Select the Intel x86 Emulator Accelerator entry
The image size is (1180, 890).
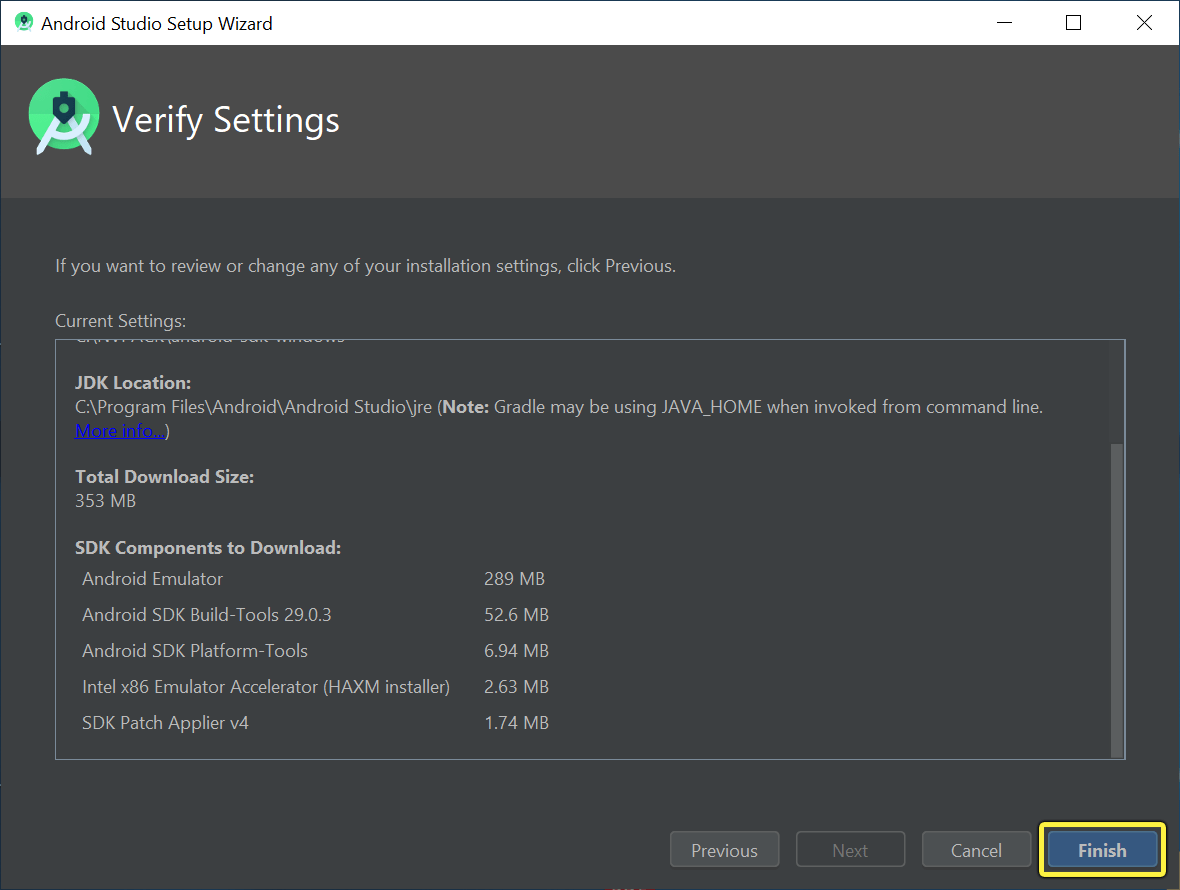(x=265, y=686)
